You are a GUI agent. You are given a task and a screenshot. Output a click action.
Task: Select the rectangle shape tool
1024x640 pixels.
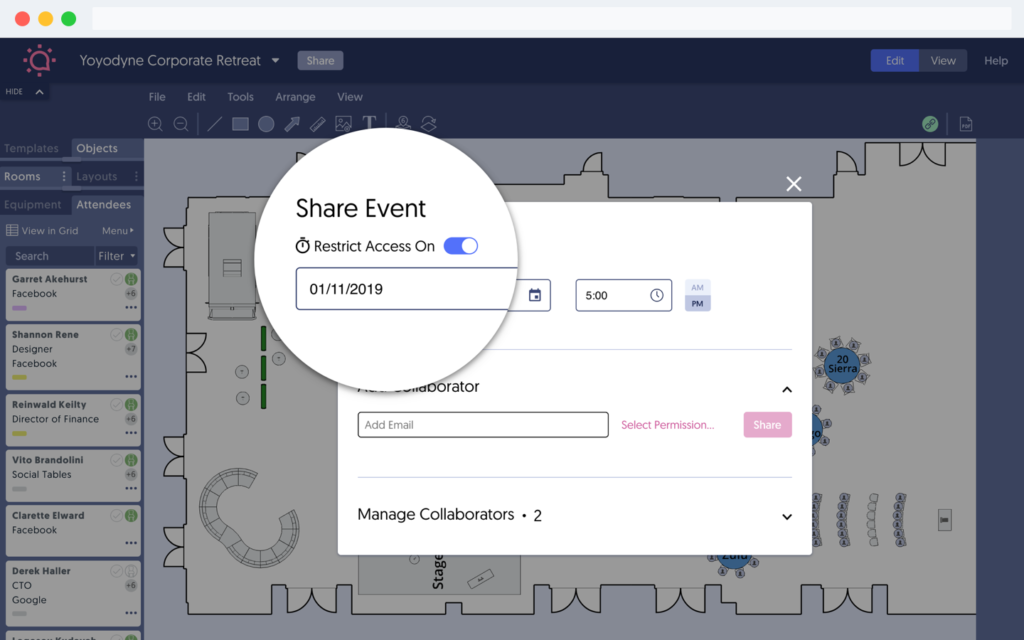click(x=240, y=124)
